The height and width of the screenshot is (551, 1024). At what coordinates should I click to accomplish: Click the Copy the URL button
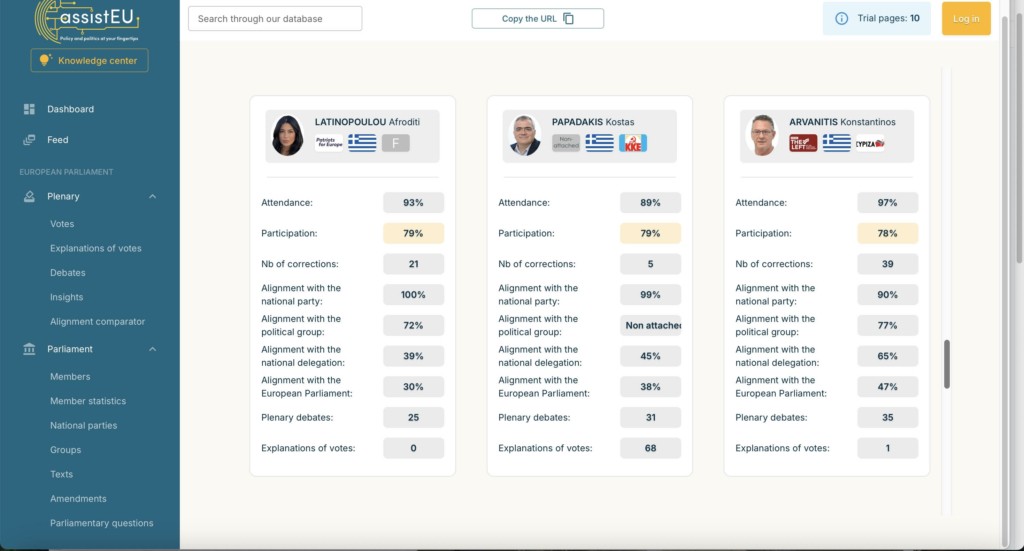(x=537, y=19)
